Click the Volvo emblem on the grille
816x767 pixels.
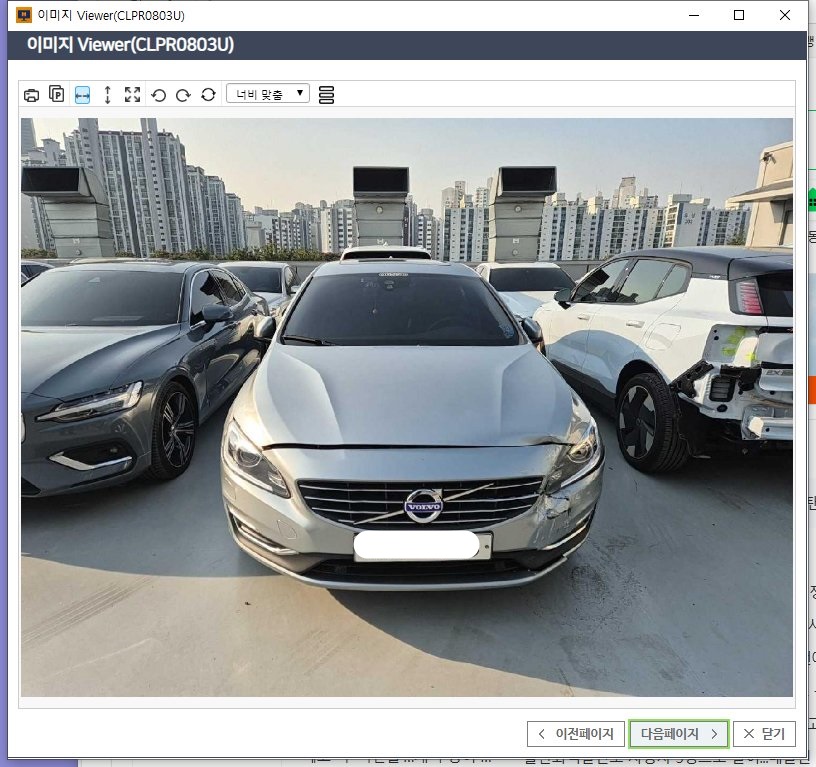click(423, 505)
